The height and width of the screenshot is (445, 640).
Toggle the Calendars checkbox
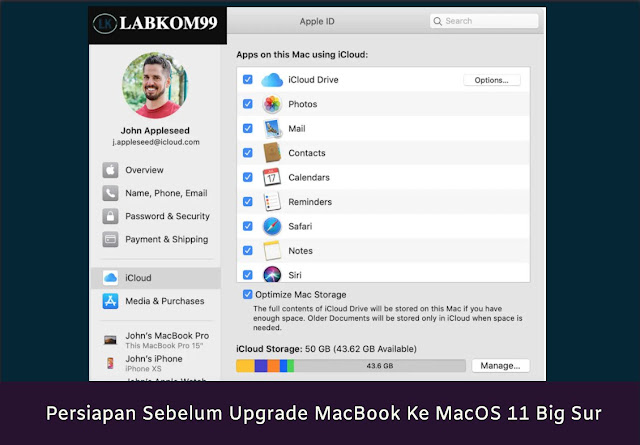[x=248, y=177]
